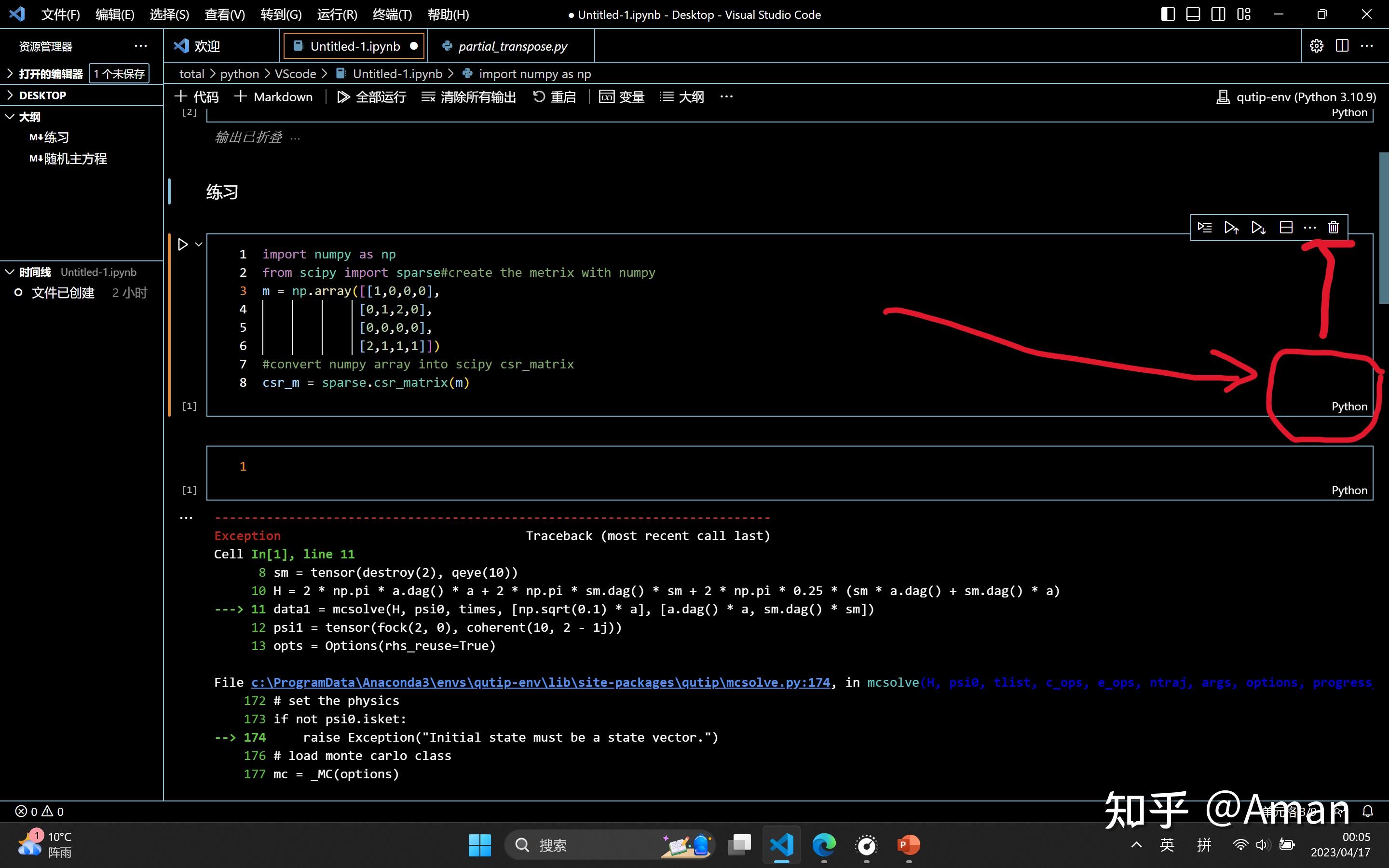Open 帮助(H) menu
This screenshot has height=868, width=1389.
click(448, 14)
